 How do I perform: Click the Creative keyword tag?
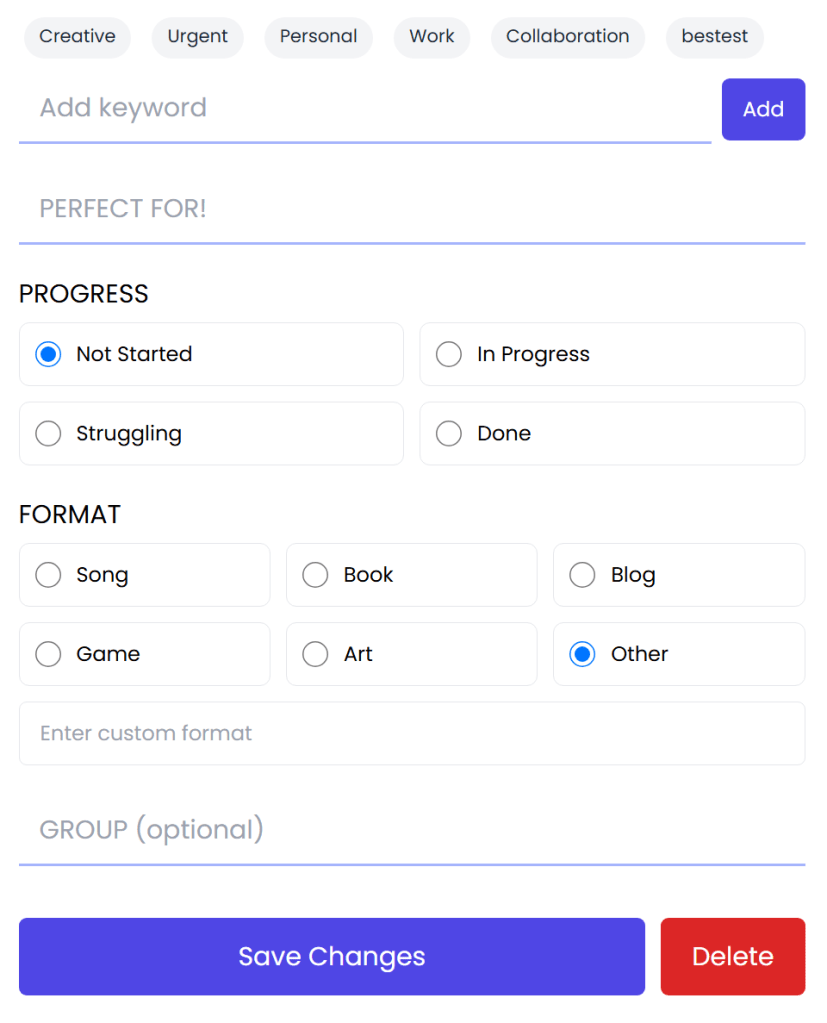coord(77,37)
